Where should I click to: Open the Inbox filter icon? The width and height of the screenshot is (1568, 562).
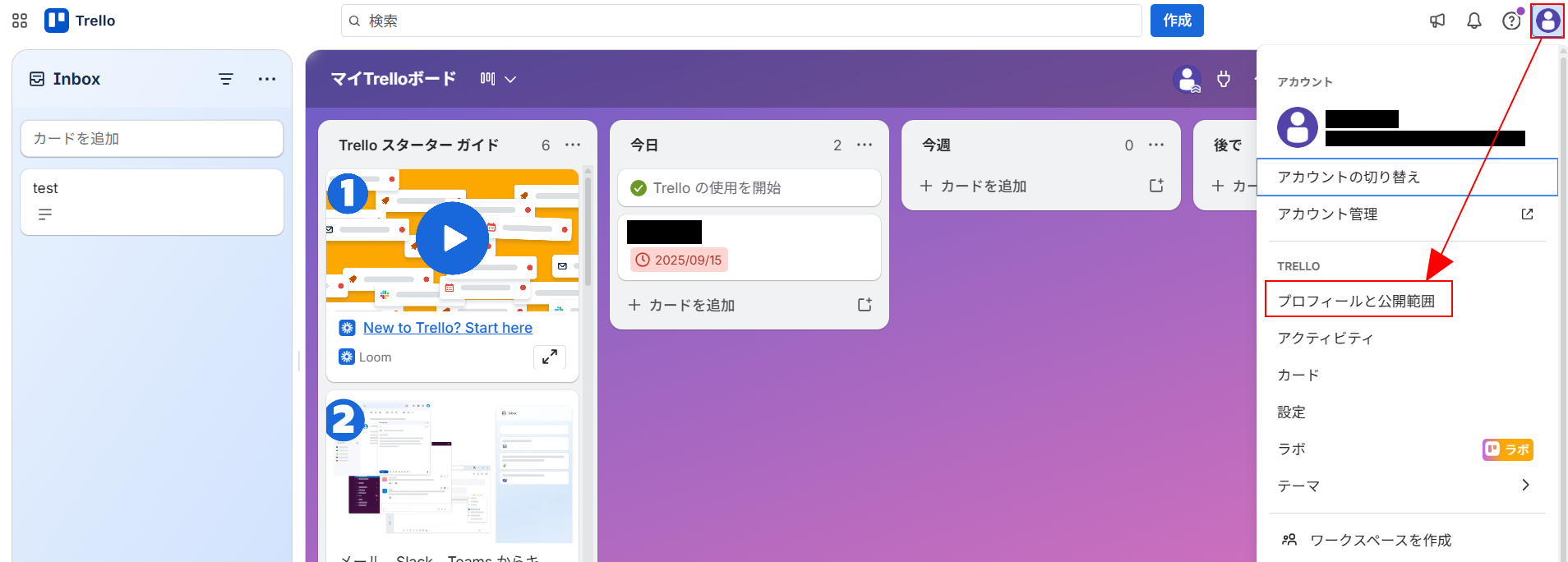226,79
